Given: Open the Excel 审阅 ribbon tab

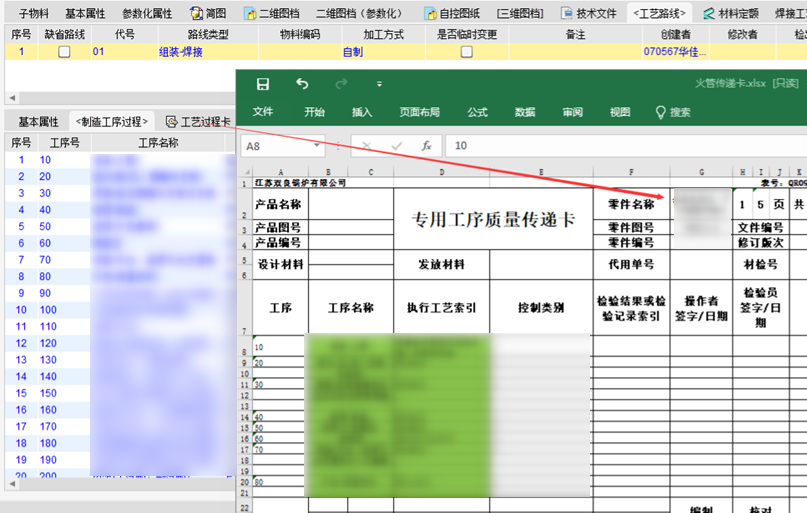Looking at the screenshot, I should point(572,112).
